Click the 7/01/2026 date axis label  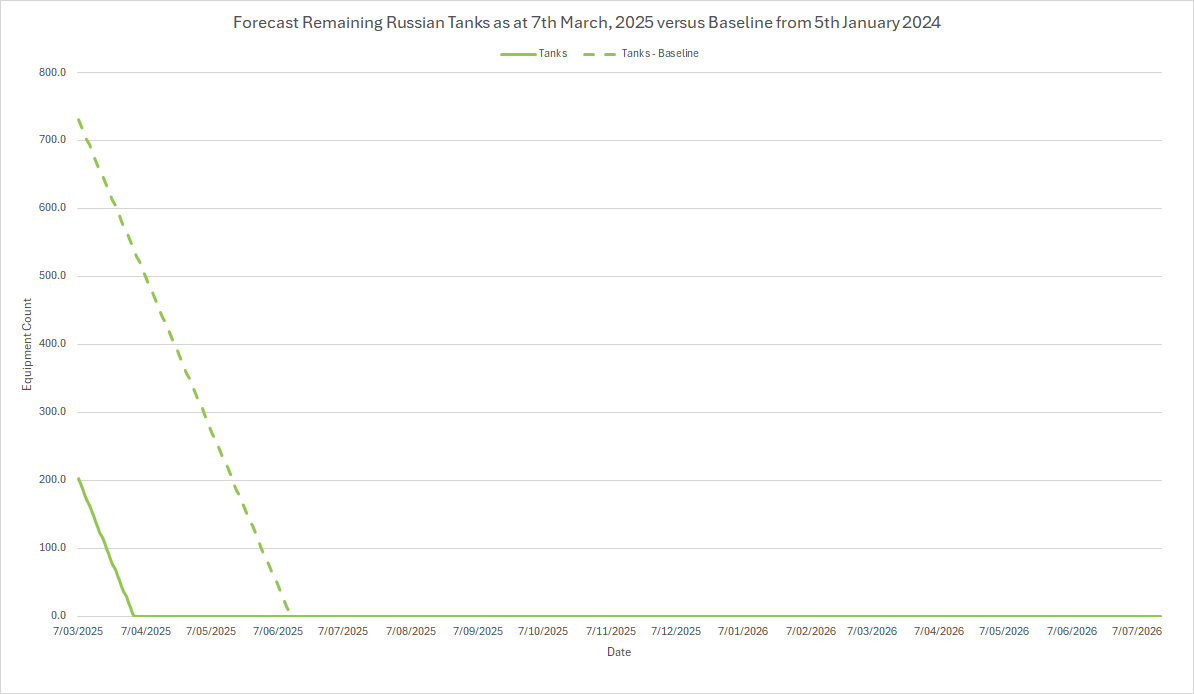coord(743,631)
